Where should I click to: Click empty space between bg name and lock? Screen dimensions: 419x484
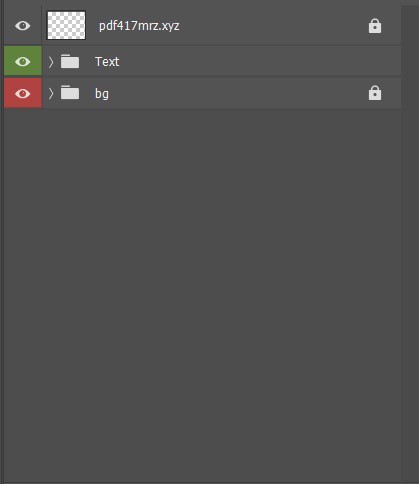point(238,94)
